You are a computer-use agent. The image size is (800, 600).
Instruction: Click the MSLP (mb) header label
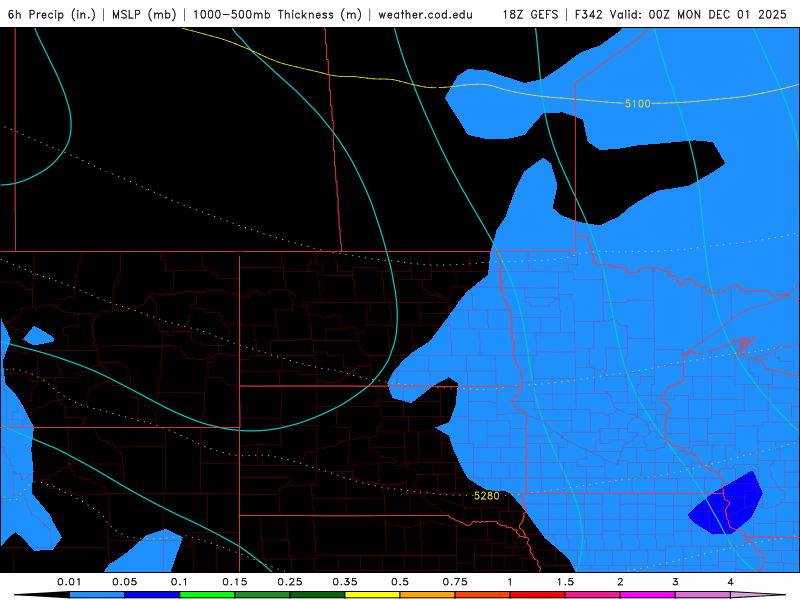click(x=144, y=14)
